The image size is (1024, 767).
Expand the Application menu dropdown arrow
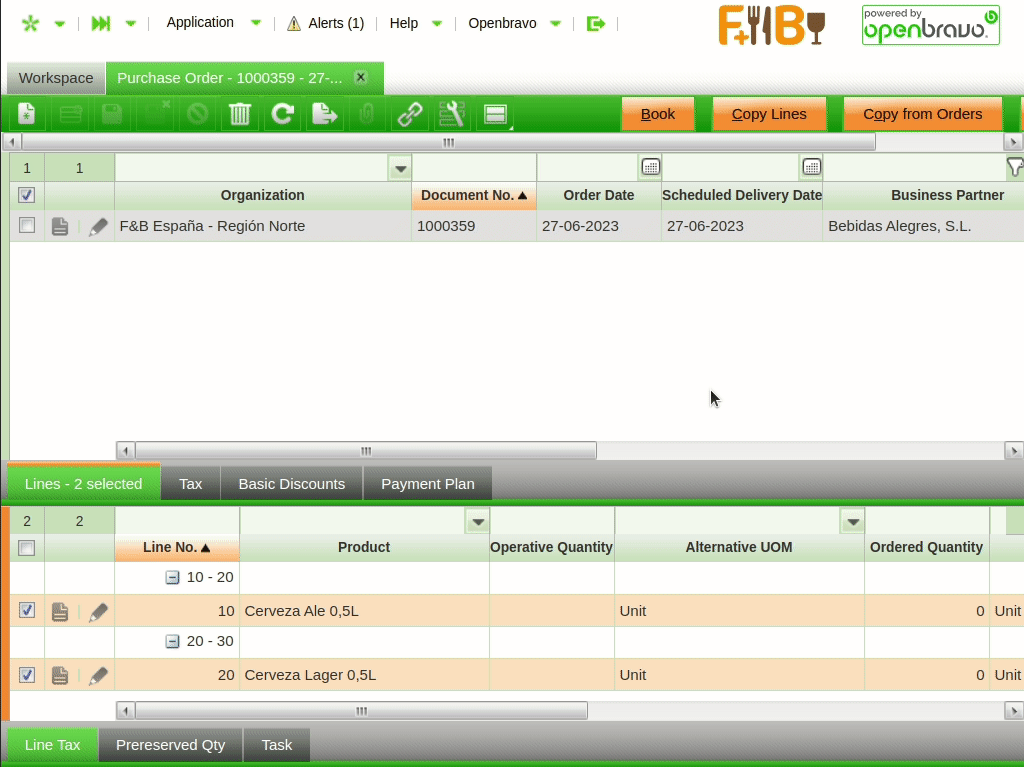(256, 24)
